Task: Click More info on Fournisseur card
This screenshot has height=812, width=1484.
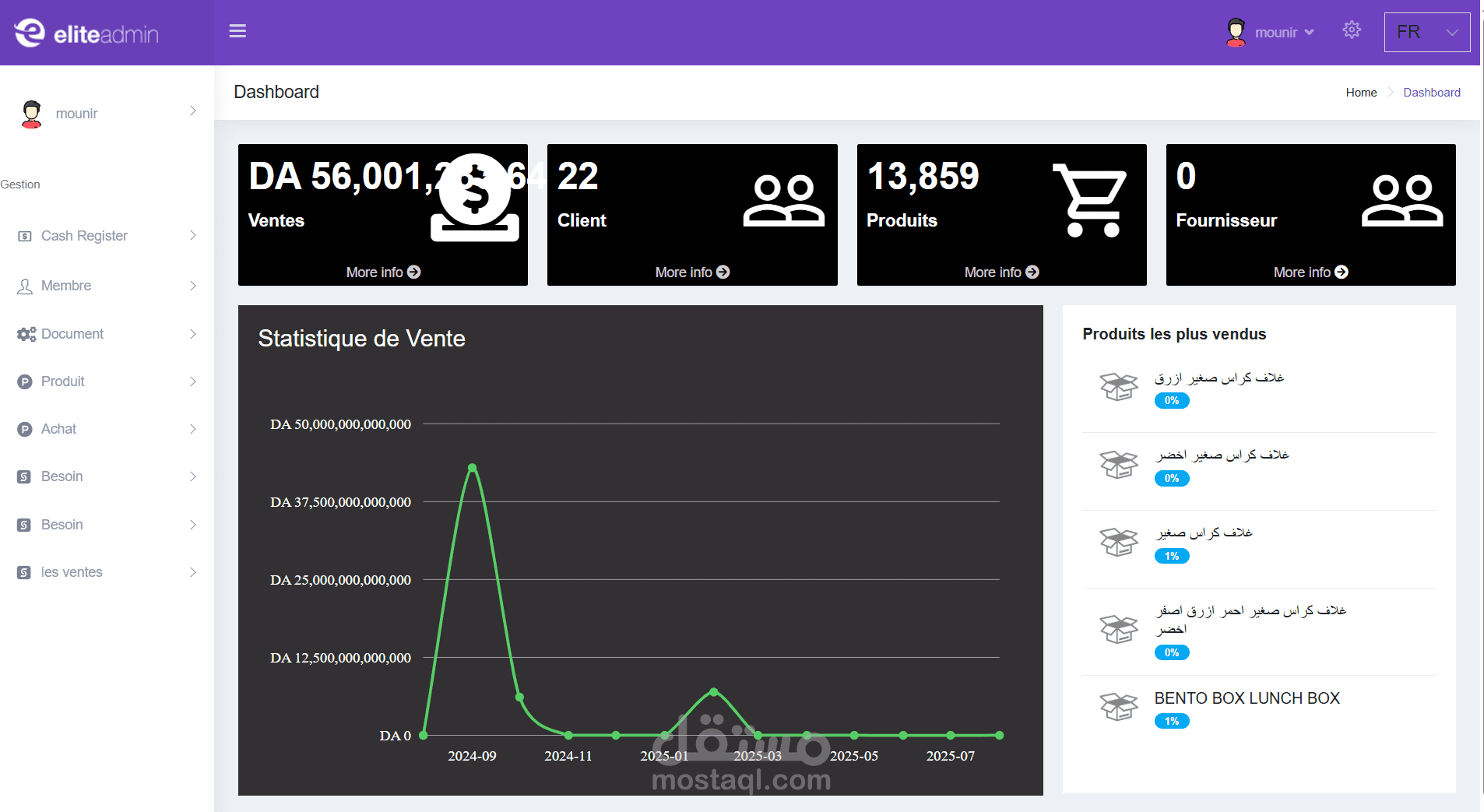Action: pos(1310,272)
